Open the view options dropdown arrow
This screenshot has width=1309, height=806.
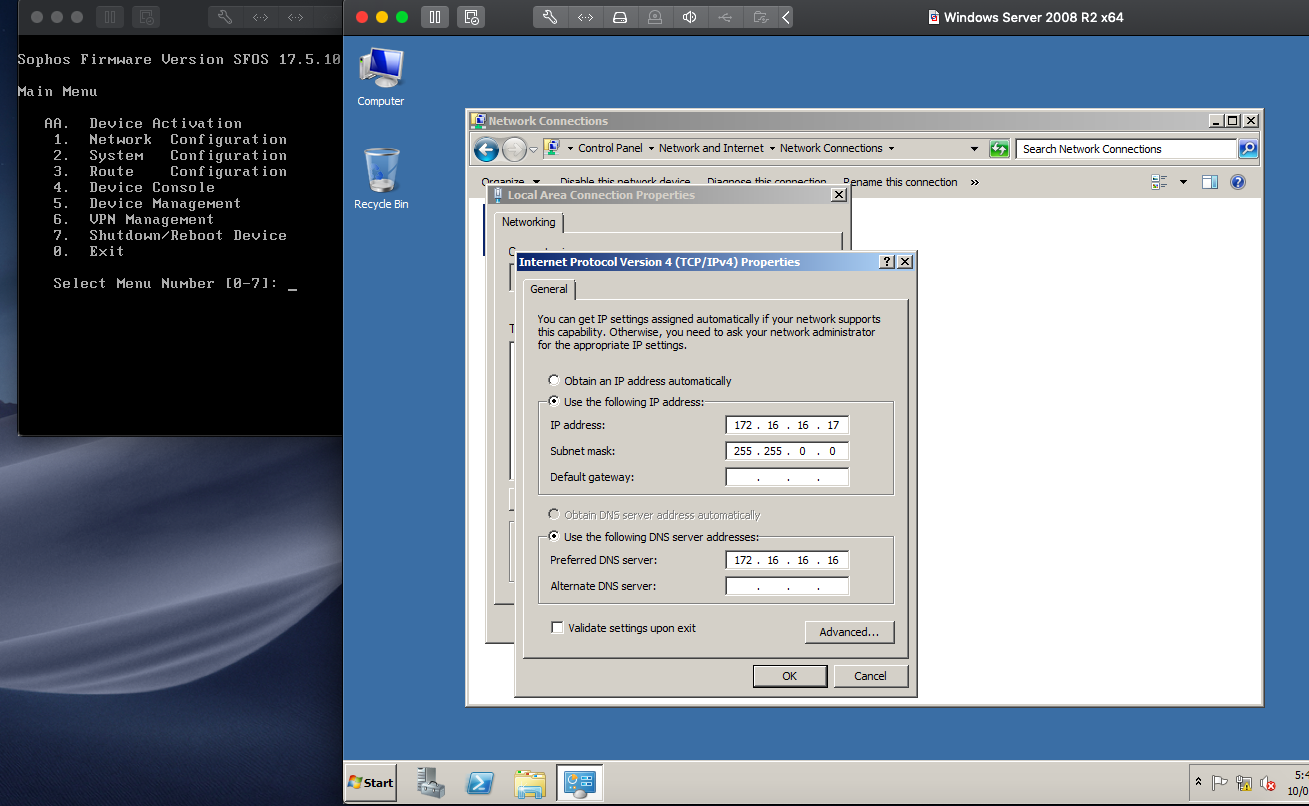[x=1183, y=182]
